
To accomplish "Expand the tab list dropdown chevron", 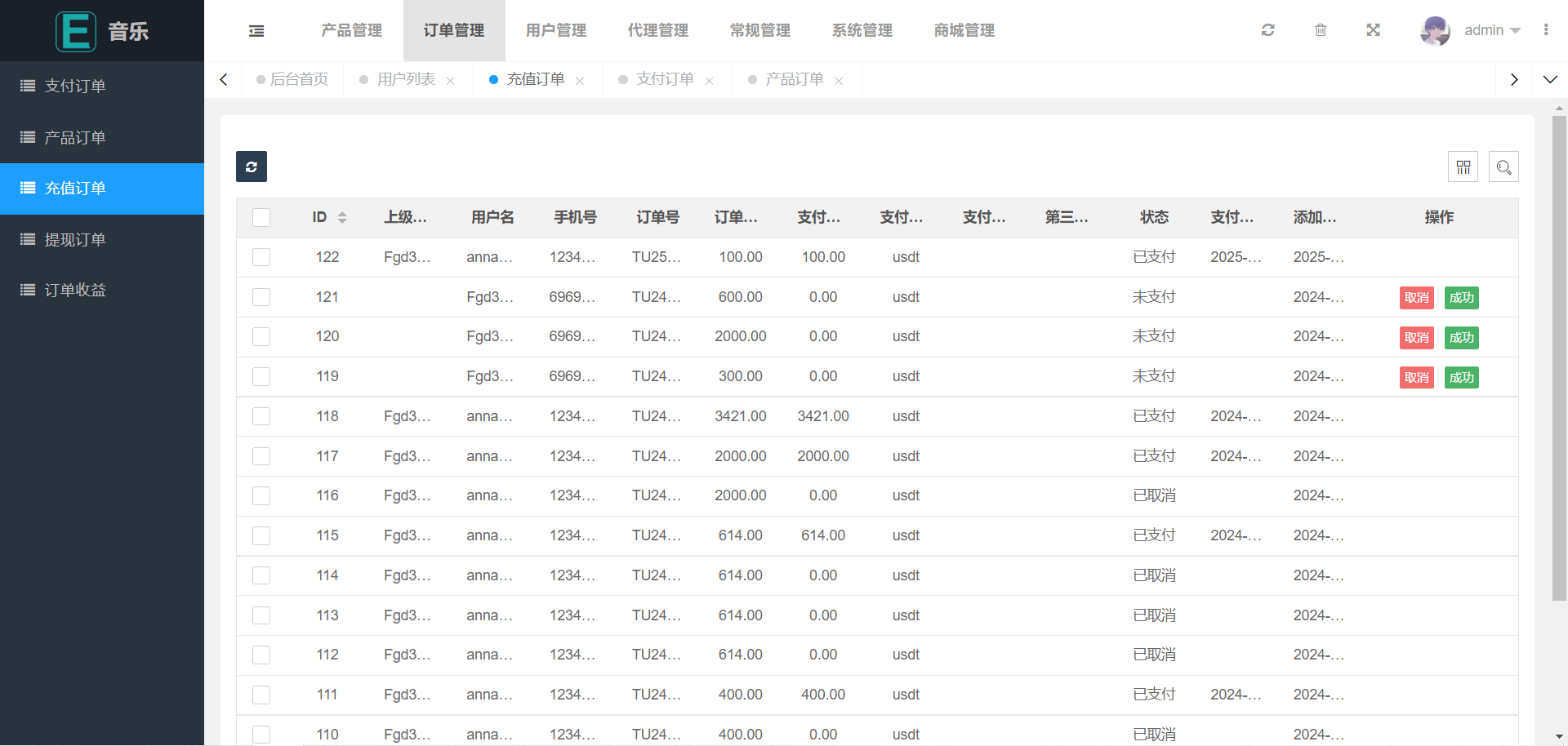I will pos(1549,79).
